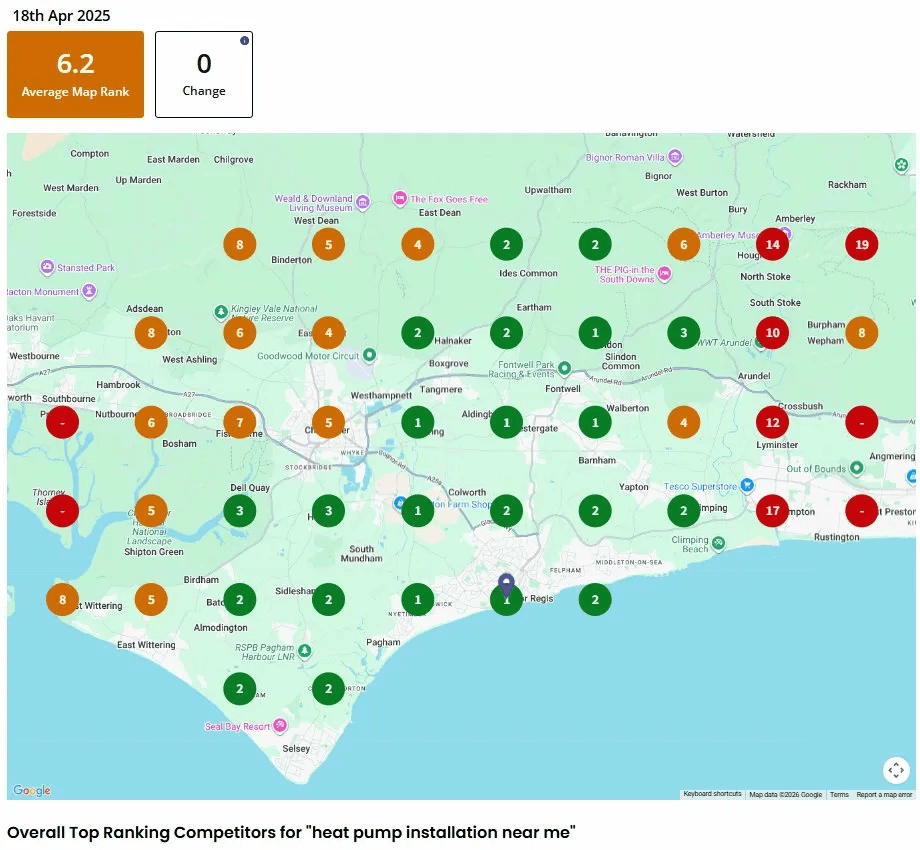
Task: Open the info tooltip on the Change card
Action: click(x=243, y=41)
